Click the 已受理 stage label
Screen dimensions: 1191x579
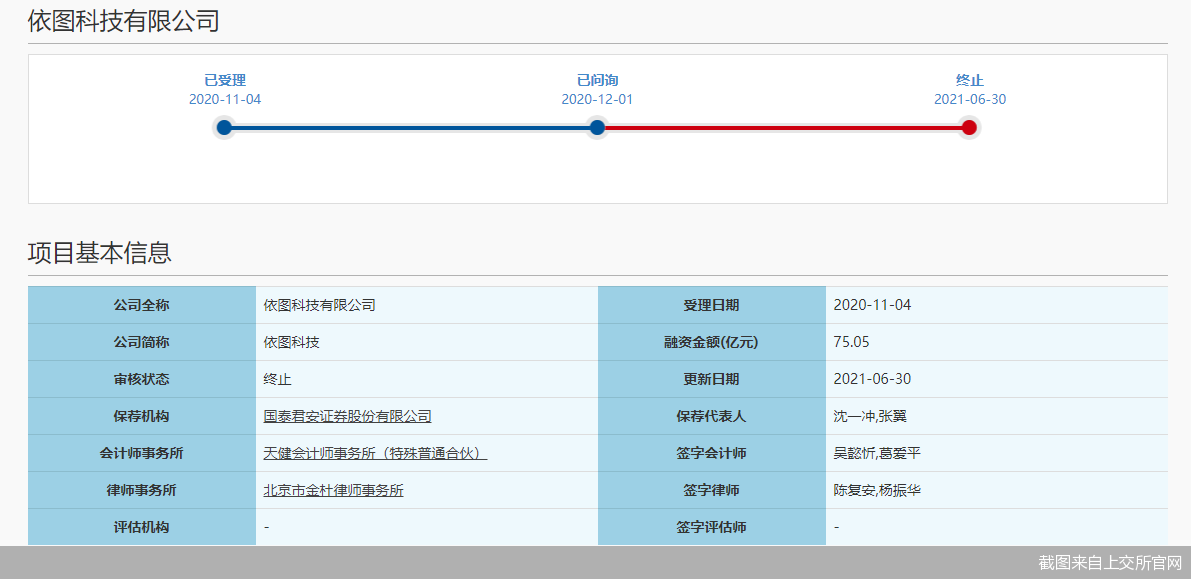click(x=225, y=81)
